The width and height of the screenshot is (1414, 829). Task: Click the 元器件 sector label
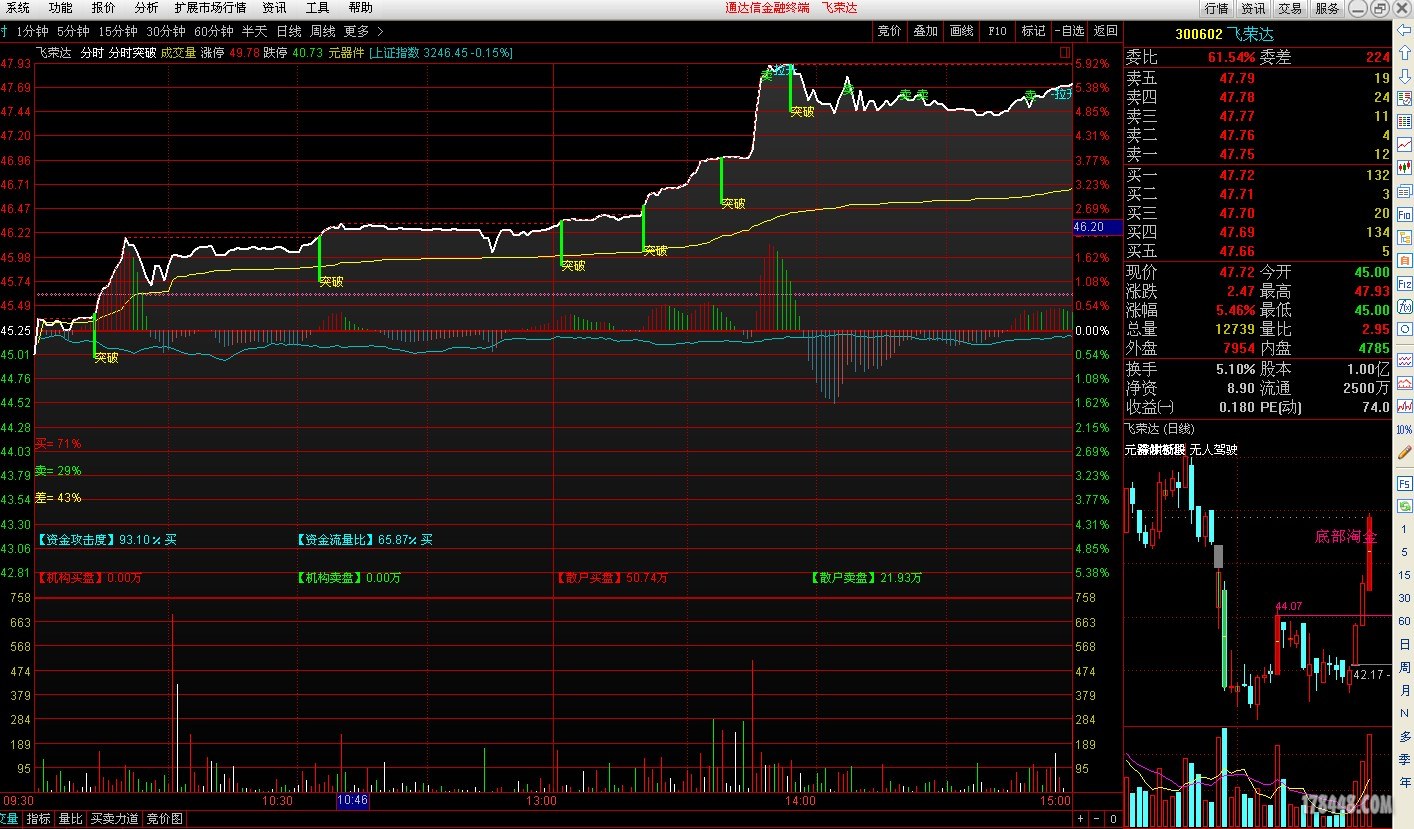346,52
